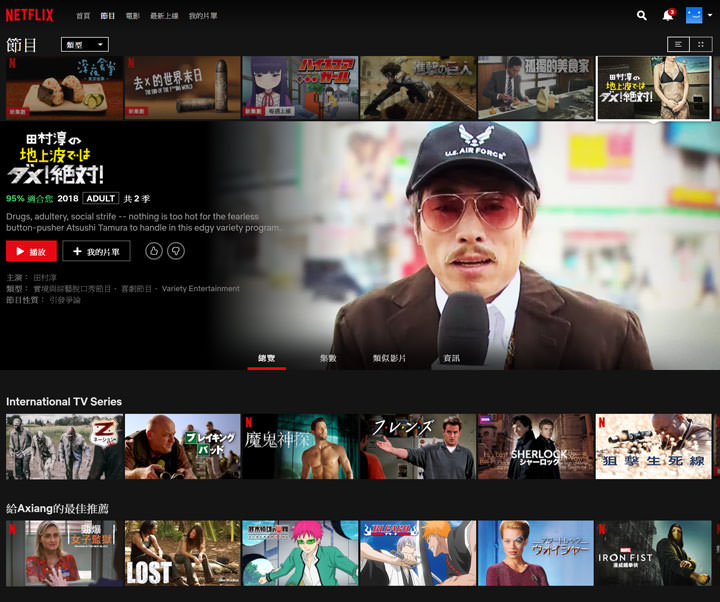Open cast link 田村淳
This screenshot has height=602, width=720.
[45, 278]
